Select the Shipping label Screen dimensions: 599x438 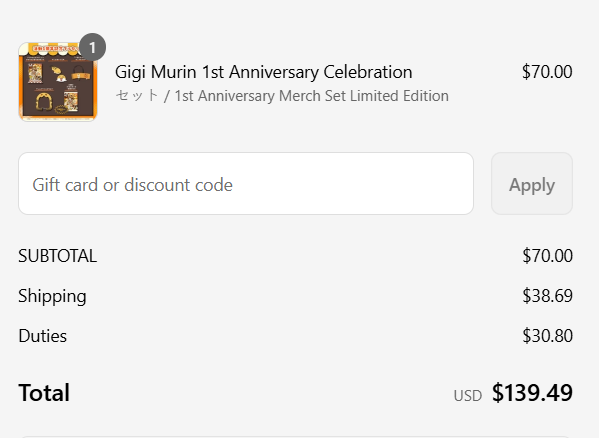coord(52,296)
